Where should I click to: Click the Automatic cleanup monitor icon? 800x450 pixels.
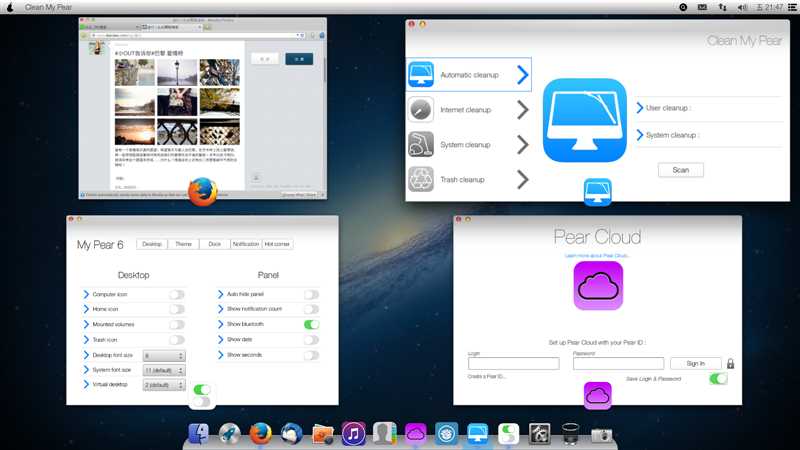point(421,74)
